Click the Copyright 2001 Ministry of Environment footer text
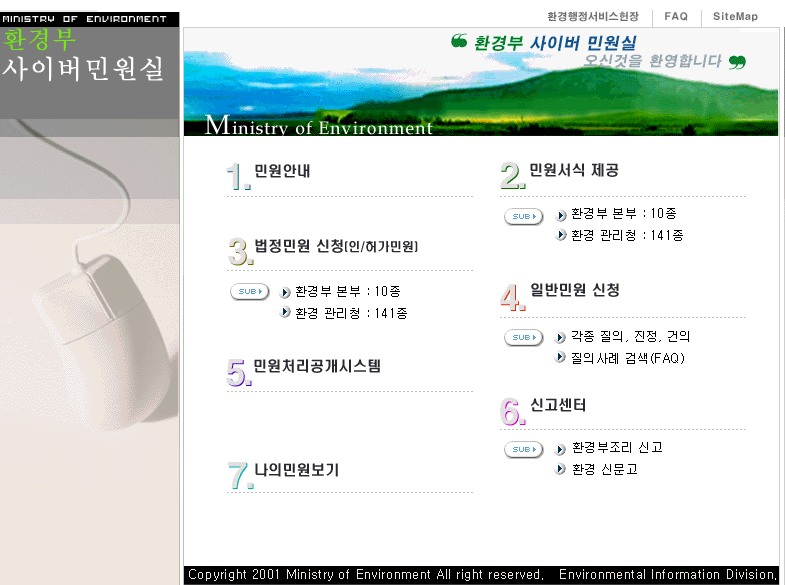The height and width of the screenshot is (585, 785). (x=366, y=574)
